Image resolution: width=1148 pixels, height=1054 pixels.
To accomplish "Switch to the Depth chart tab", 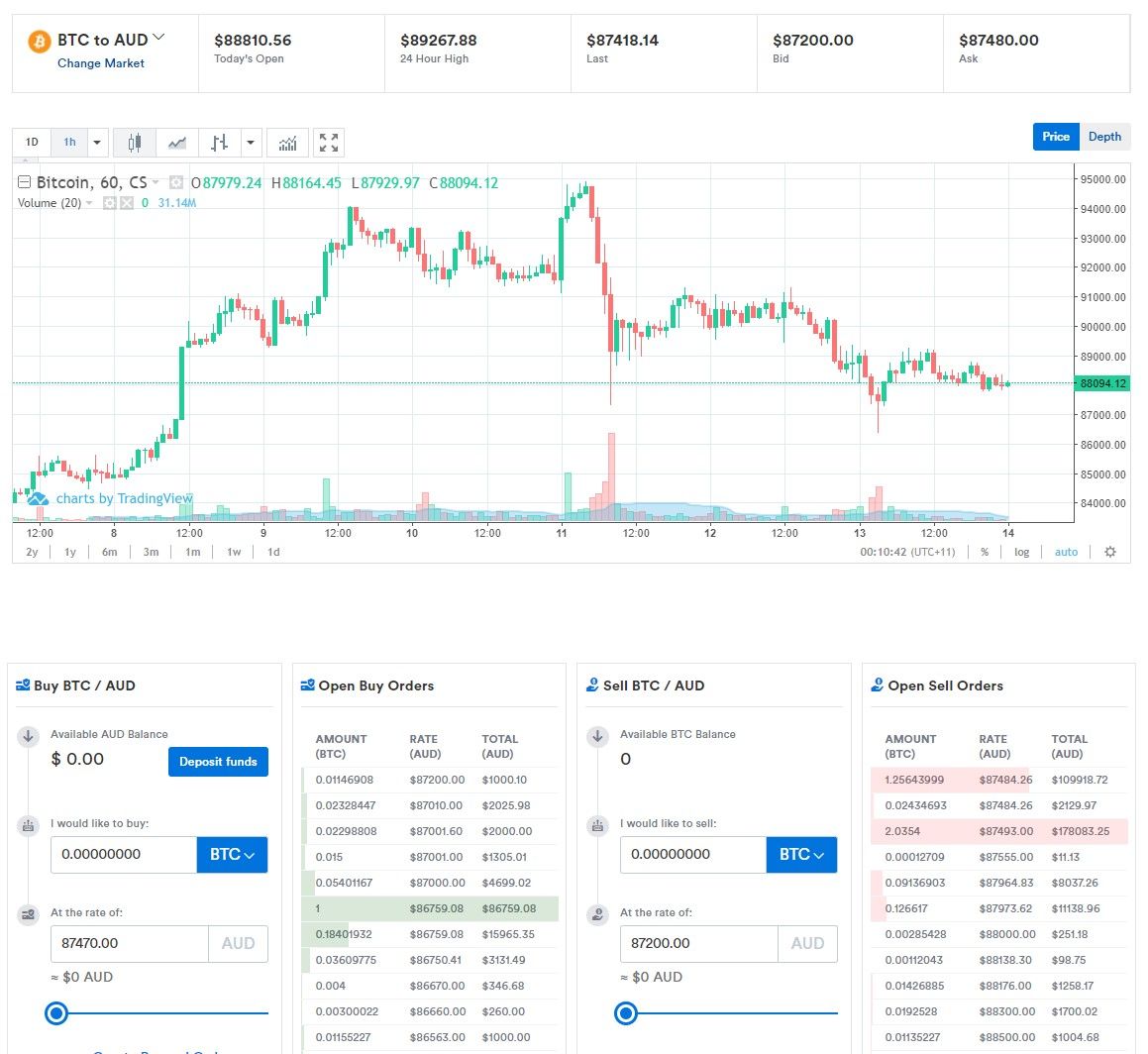I will [1104, 137].
